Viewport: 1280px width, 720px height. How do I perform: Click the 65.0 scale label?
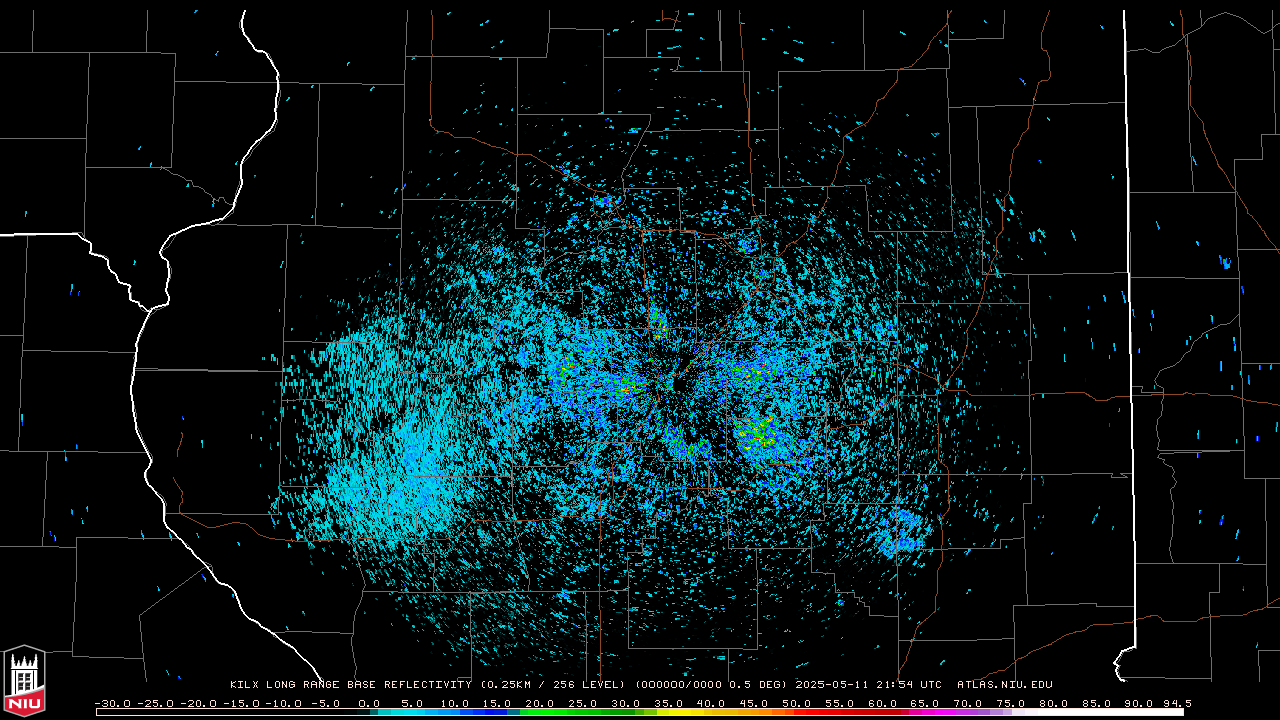click(x=925, y=703)
